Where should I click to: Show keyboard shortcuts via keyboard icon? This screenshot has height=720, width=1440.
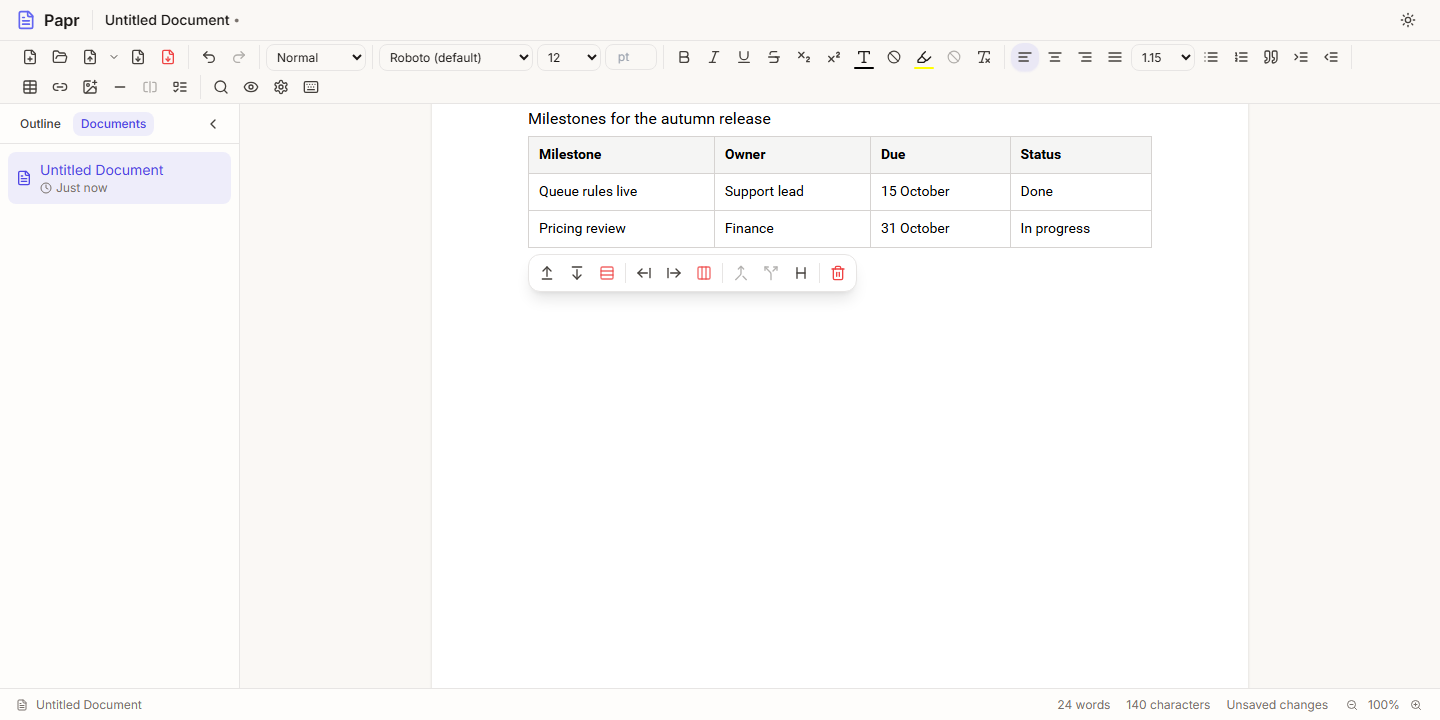pyautogui.click(x=311, y=87)
